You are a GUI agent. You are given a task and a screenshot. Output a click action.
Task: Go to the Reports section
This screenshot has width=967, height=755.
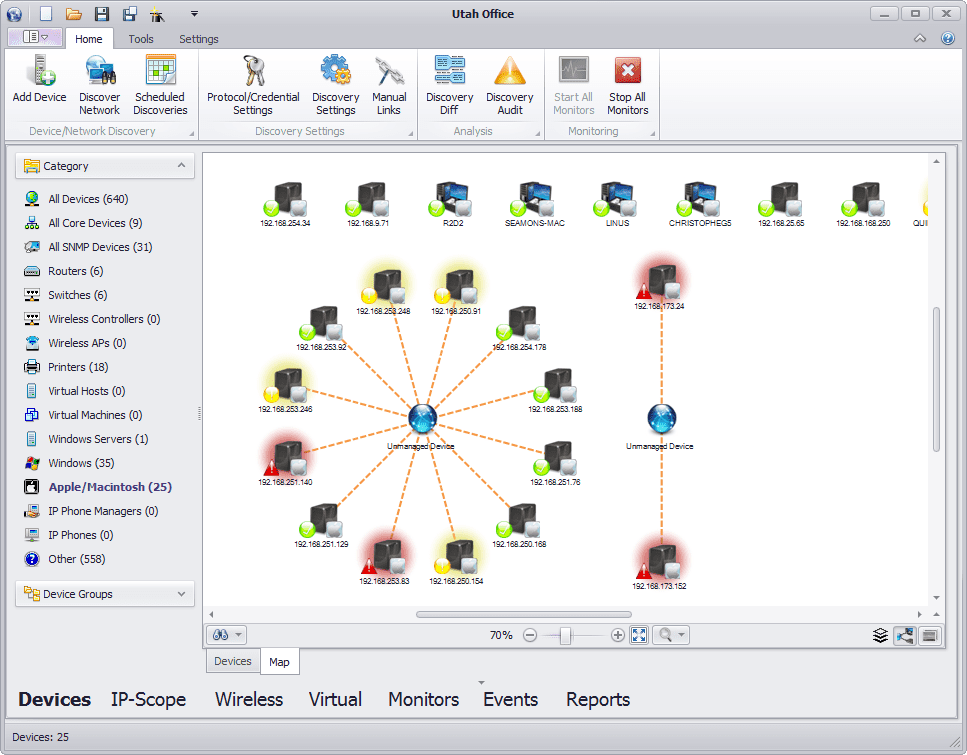[x=598, y=699]
